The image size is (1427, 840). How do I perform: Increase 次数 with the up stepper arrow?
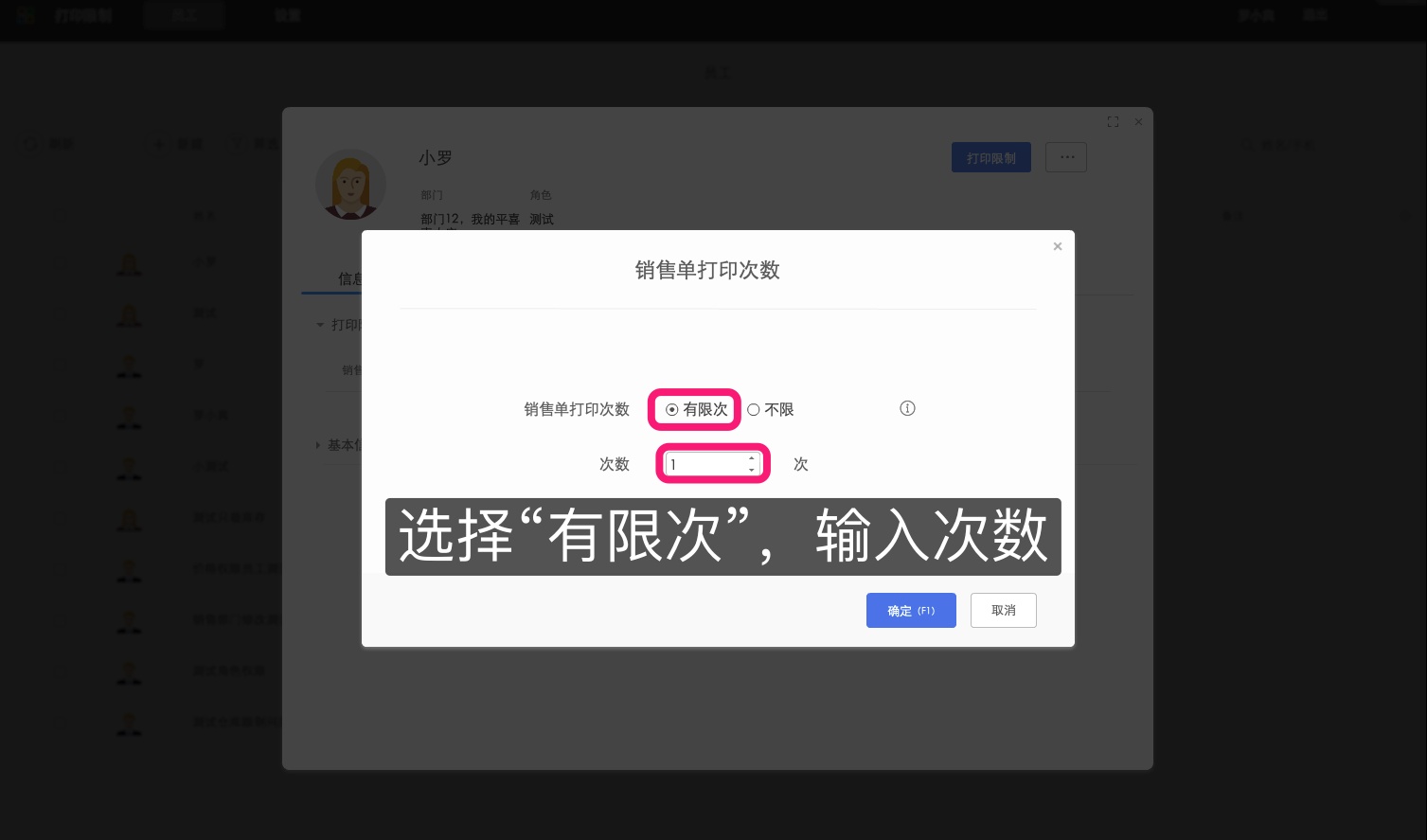[x=752, y=458]
